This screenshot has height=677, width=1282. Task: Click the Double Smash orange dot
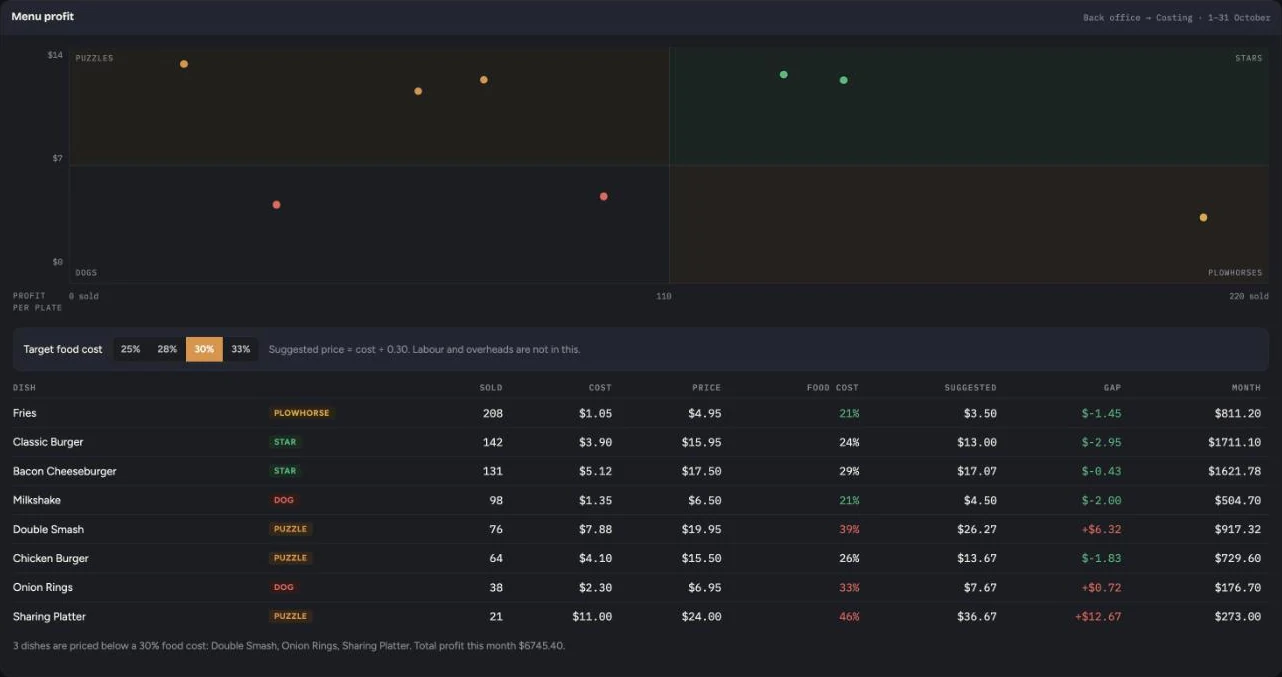click(x=483, y=79)
